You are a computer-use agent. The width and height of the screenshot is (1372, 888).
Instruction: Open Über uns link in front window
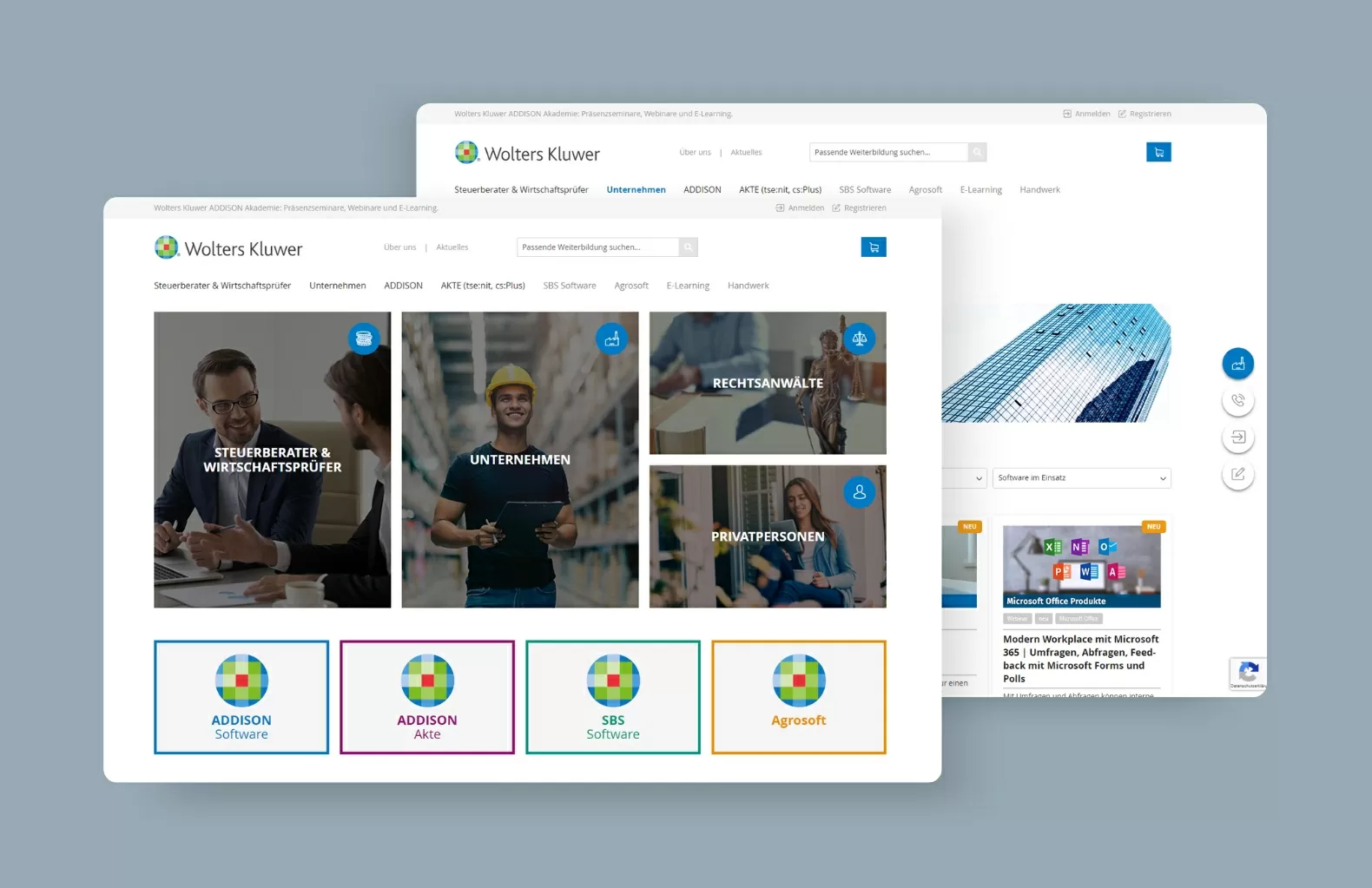[400, 247]
